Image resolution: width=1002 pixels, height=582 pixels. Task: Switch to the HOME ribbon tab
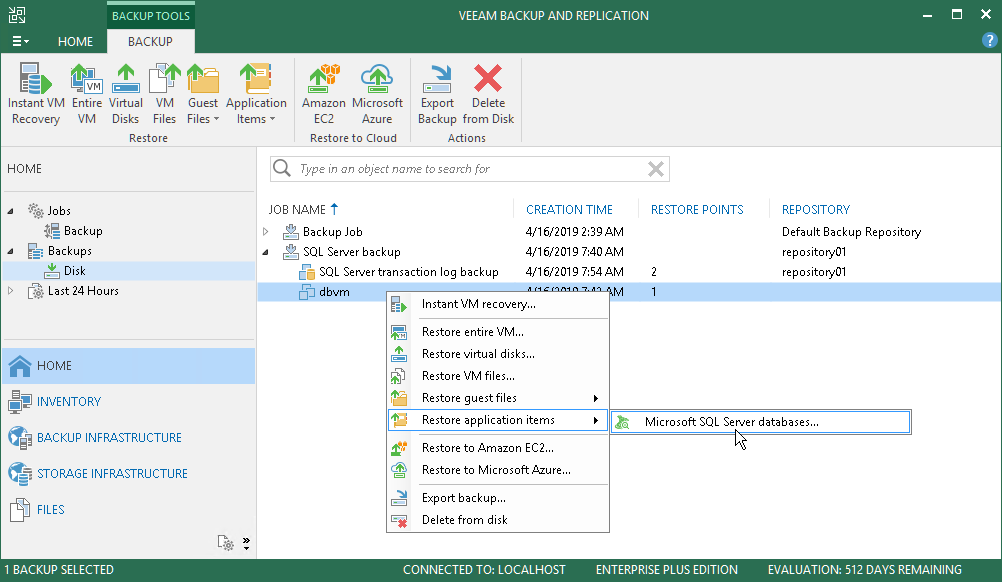pyautogui.click(x=75, y=42)
